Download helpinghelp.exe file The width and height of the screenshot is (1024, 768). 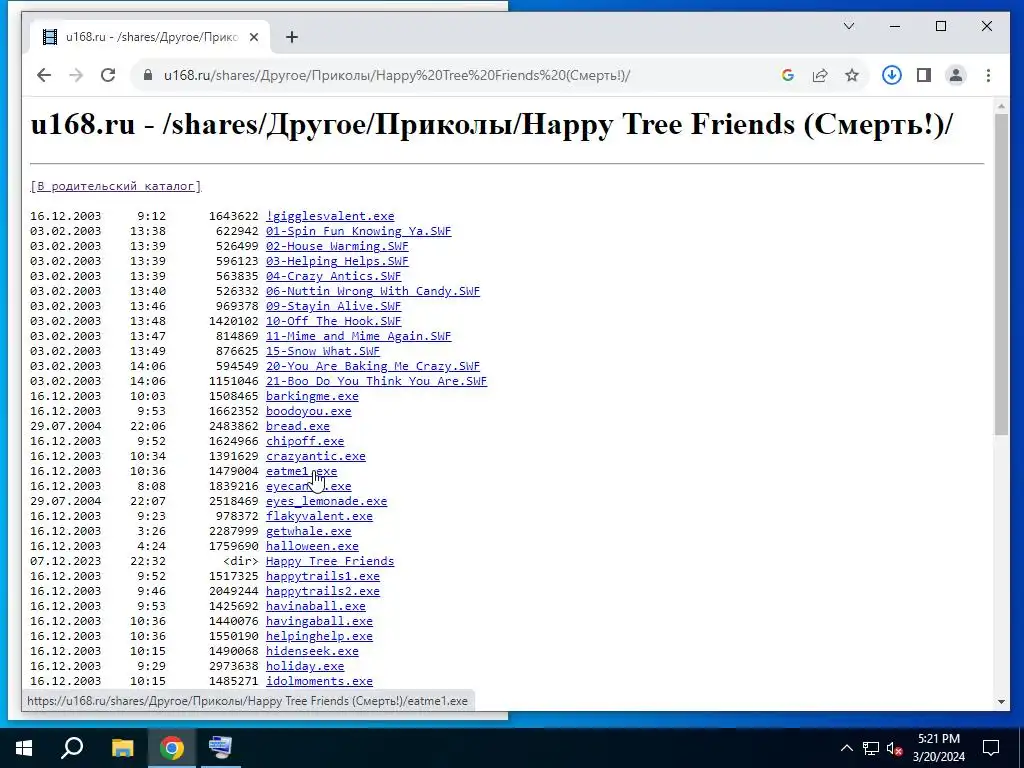coord(319,637)
